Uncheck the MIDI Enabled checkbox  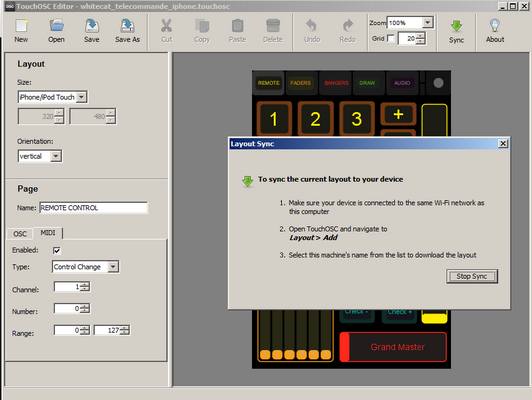[x=57, y=250]
